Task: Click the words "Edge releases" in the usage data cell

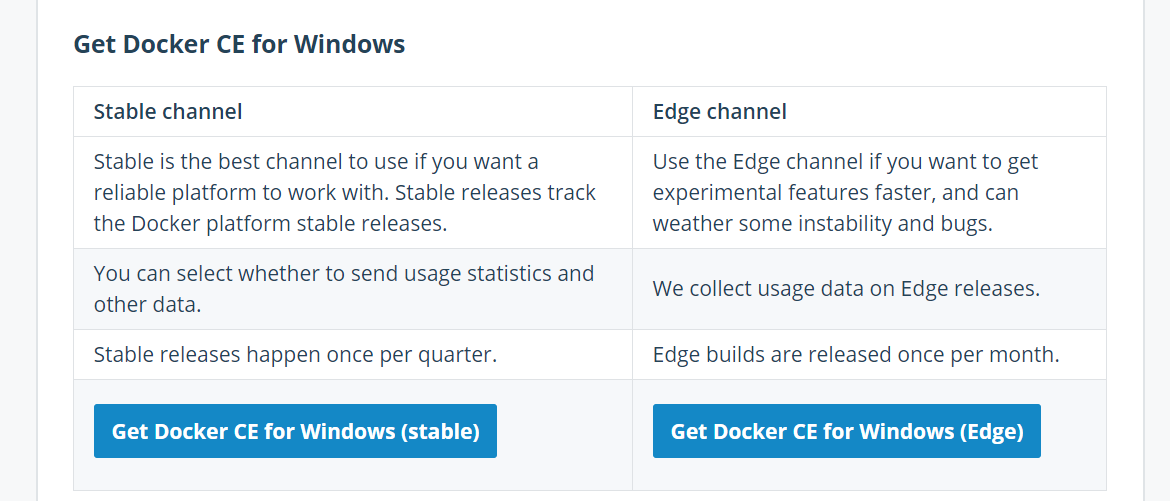Action: pos(970,289)
